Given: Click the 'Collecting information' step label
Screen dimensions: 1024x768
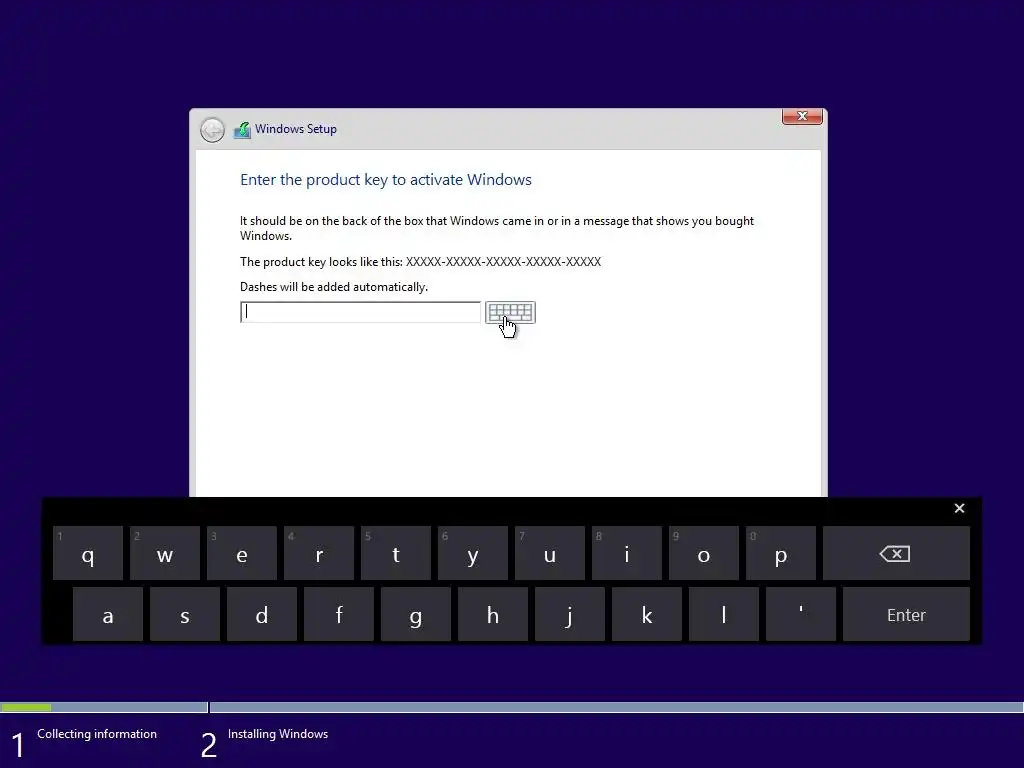Looking at the screenshot, I should coord(97,733).
